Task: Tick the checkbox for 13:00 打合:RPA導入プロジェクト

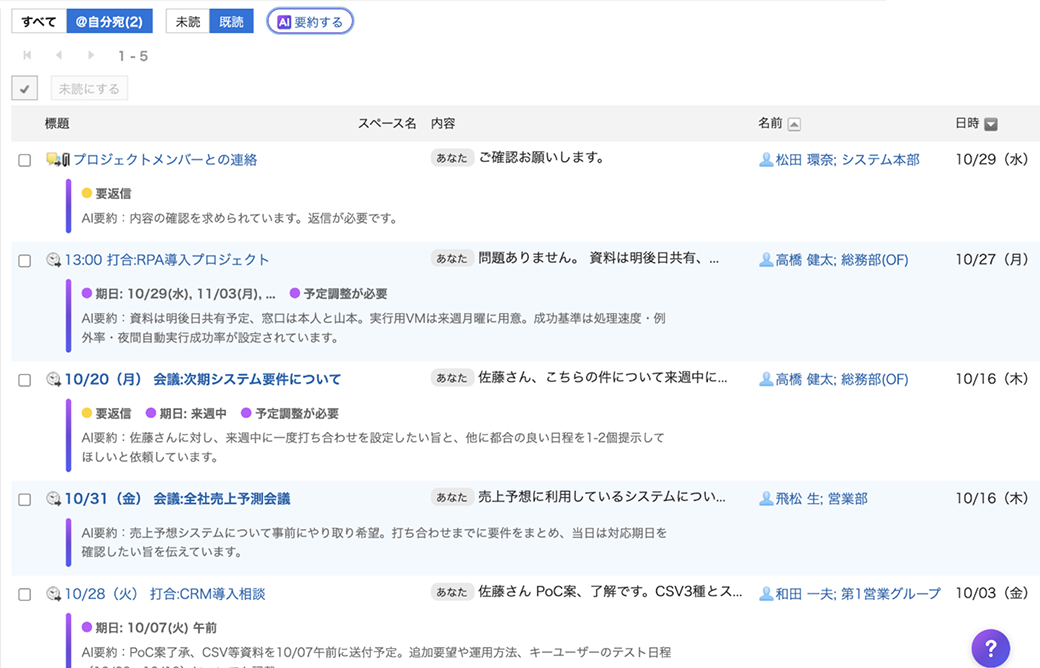Action: click(25, 260)
